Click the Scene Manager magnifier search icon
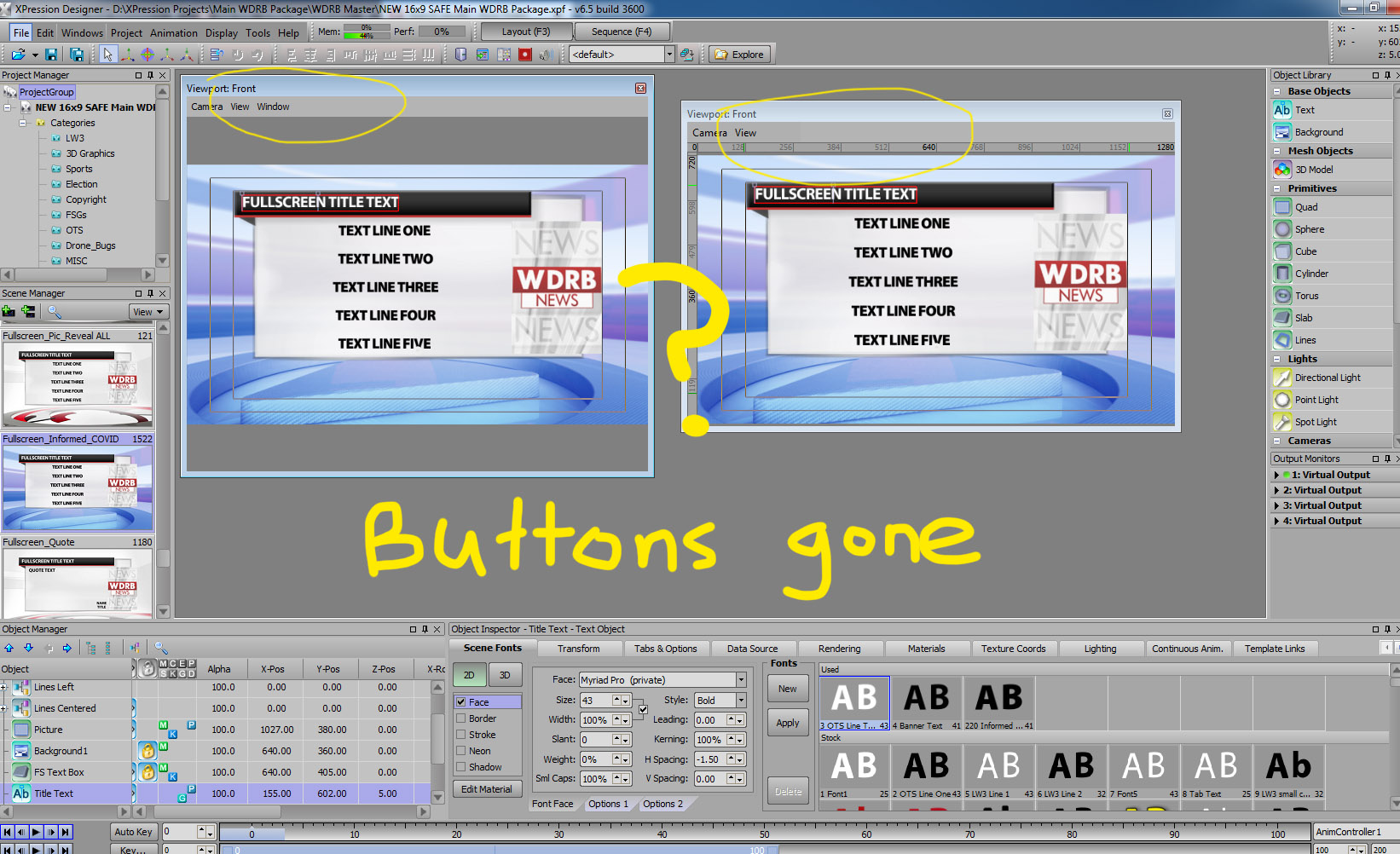 [55, 312]
